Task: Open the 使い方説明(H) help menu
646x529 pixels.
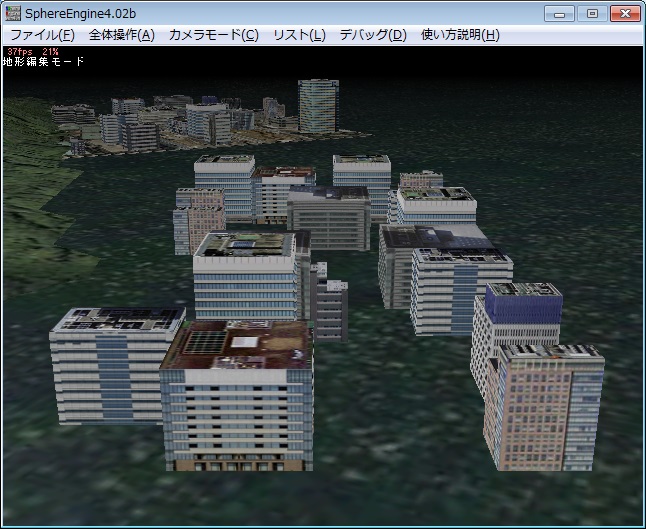Action: pyautogui.click(x=460, y=35)
